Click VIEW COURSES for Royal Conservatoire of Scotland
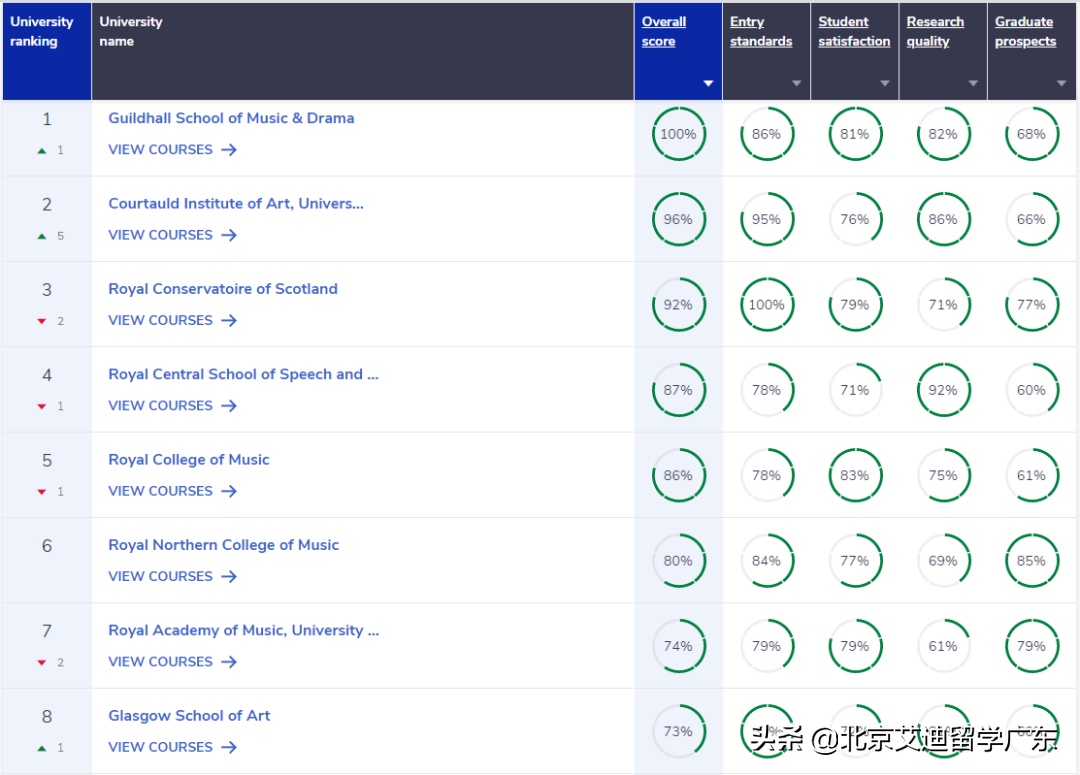 [x=160, y=320]
